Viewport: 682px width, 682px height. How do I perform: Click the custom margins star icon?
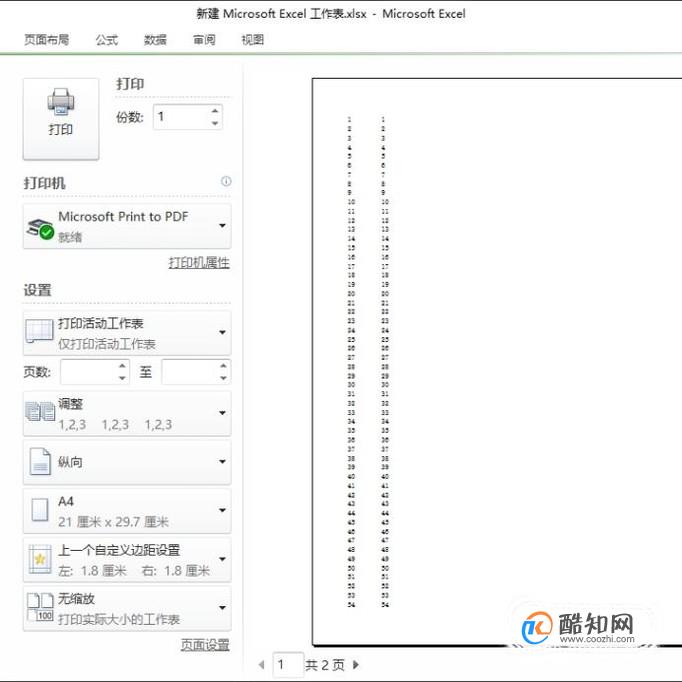click(40, 559)
